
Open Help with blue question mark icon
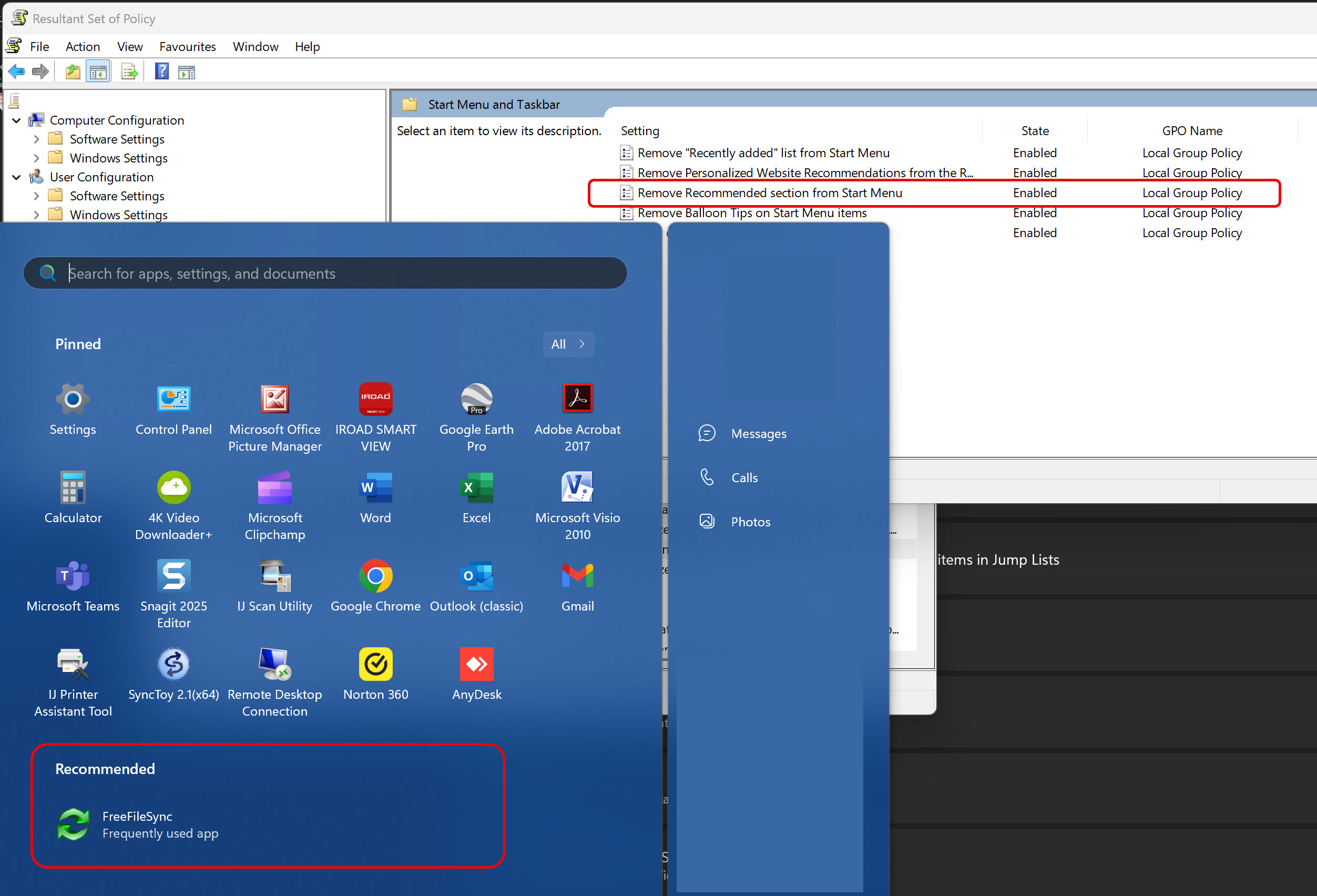click(x=161, y=72)
